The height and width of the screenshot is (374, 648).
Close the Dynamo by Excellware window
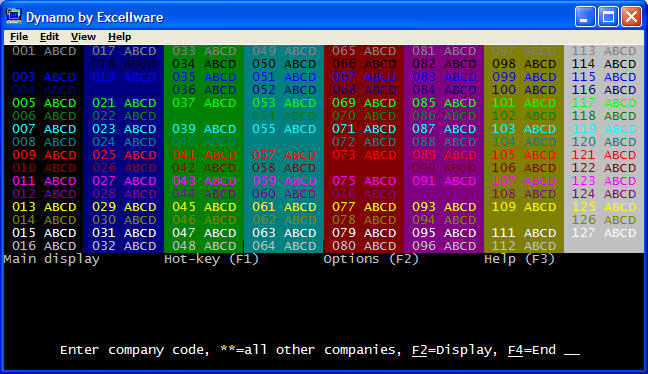coord(631,17)
